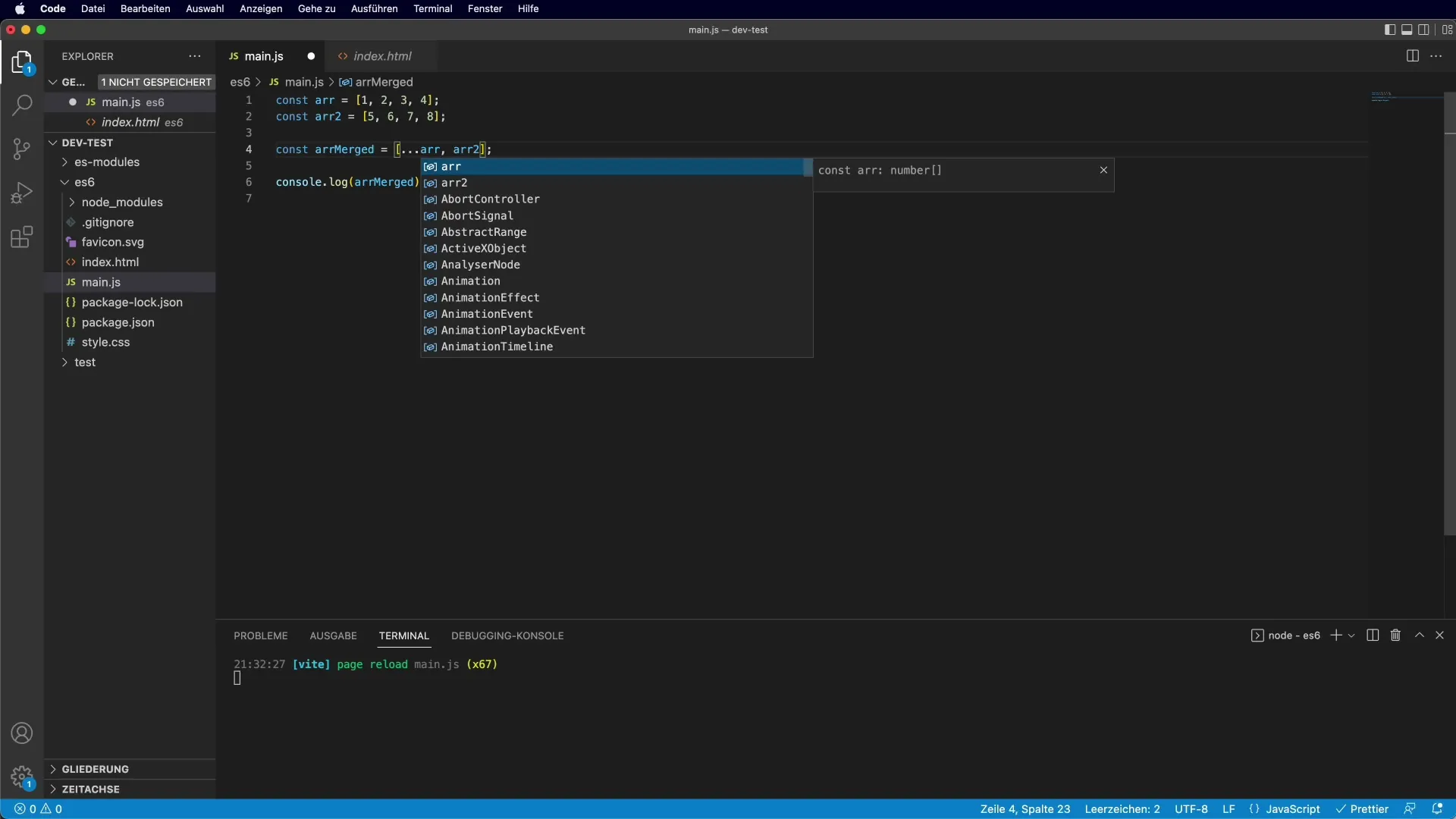The image size is (1456, 819).
Task: Open the AUSGABE panel tab
Action: pyautogui.click(x=333, y=635)
